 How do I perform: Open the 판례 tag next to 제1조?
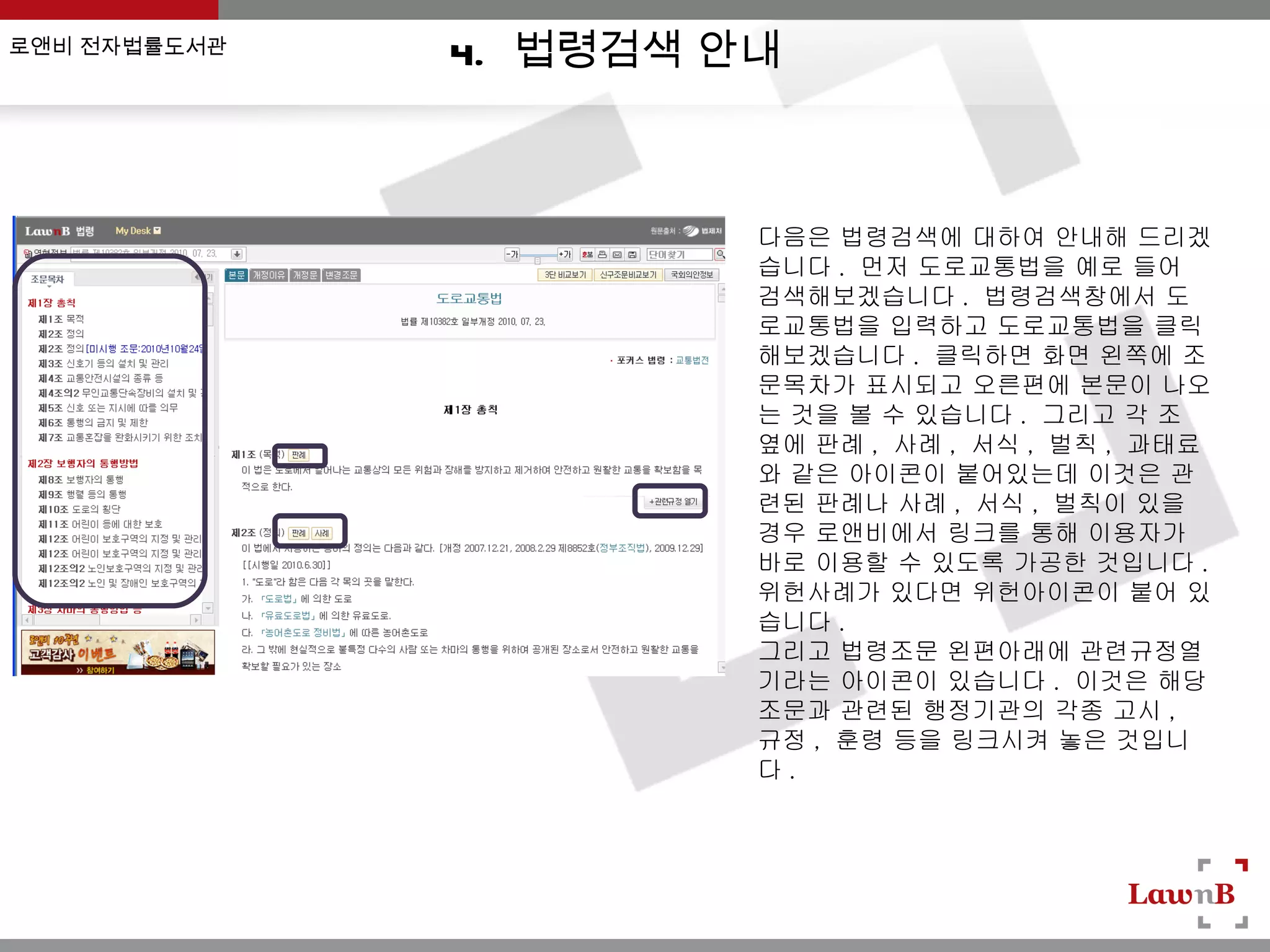[299, 455]
